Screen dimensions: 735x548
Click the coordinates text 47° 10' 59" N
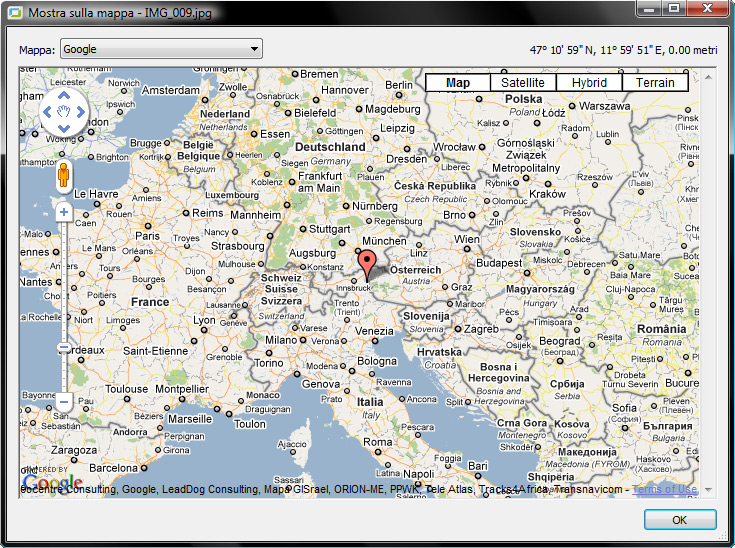[562, 50]
